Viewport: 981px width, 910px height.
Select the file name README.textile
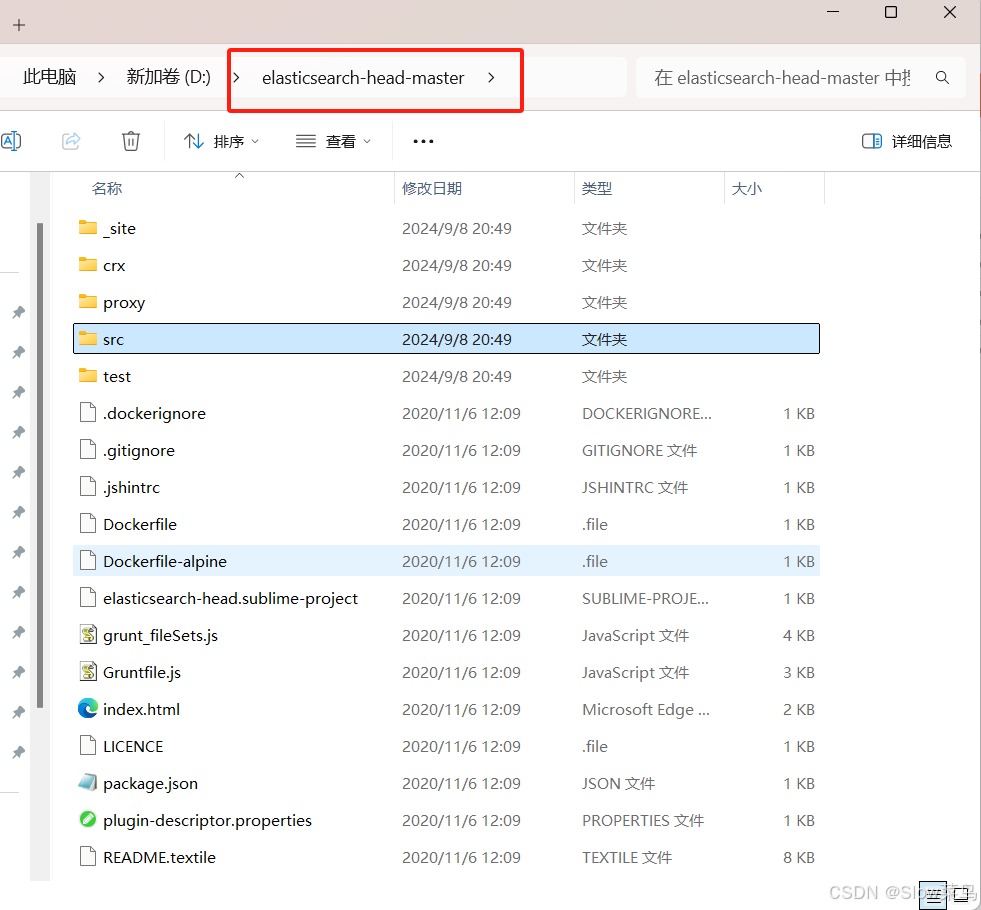coord(160,857)
